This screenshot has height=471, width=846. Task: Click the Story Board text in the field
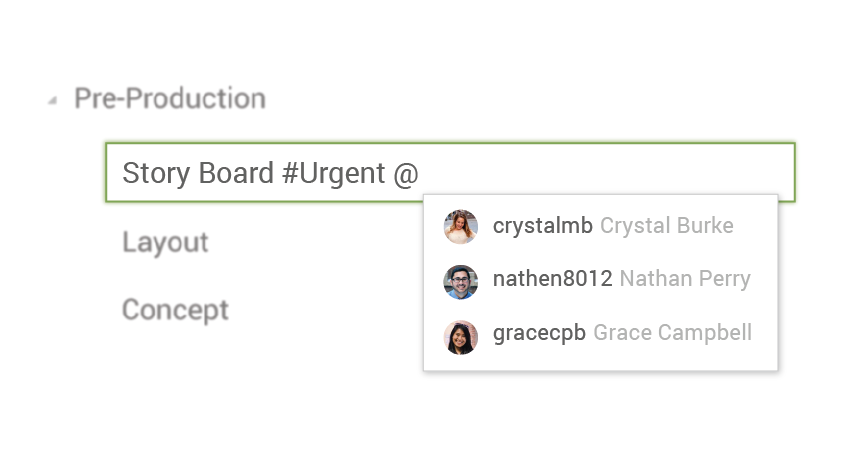(x=198, y=173)
